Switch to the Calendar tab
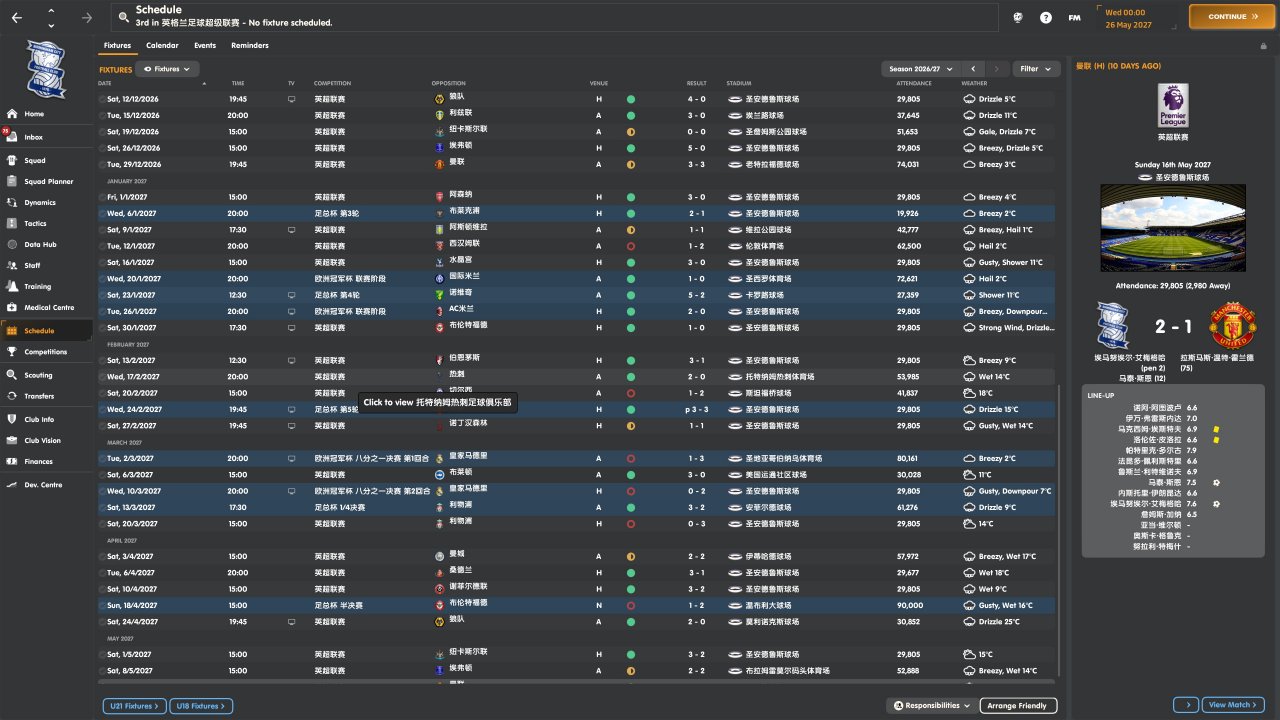 [x=162, y=45]
